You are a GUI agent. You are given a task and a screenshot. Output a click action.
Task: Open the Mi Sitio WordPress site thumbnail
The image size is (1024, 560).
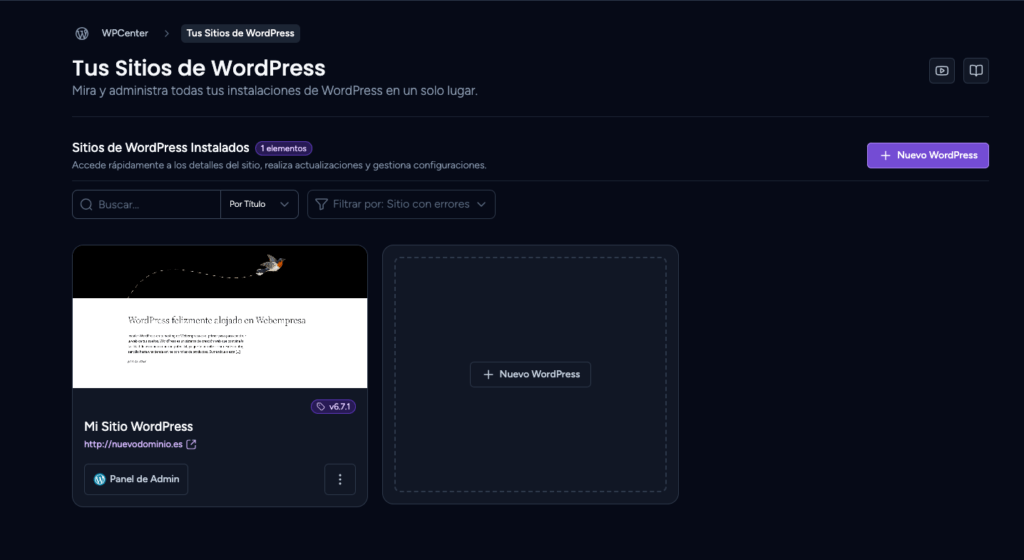[219, 317]
